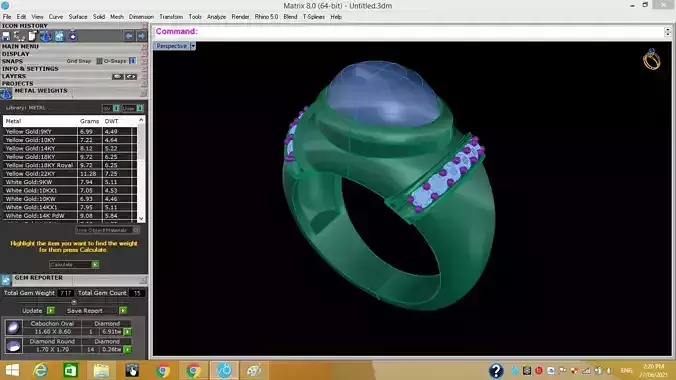Image resolution: width=676 pixels, height=380 pixels.
Task: Click the Gem Reporter panel icon
Action: coord(6,280)
